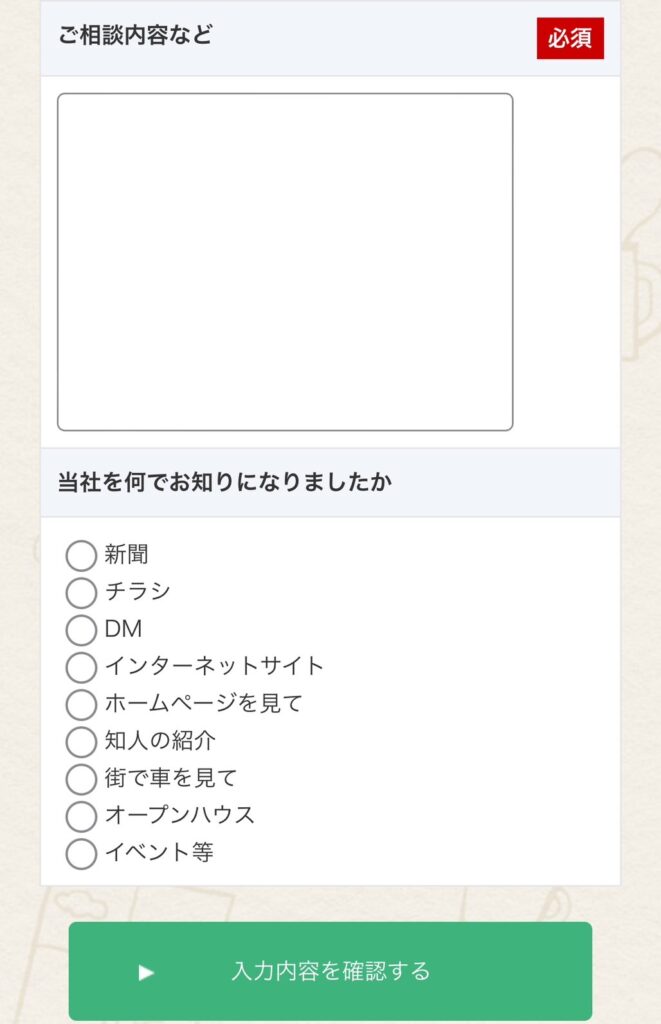The image size is (661, 1024).
Task: Click inside the consultation details text area
Action: pos(288,260)
